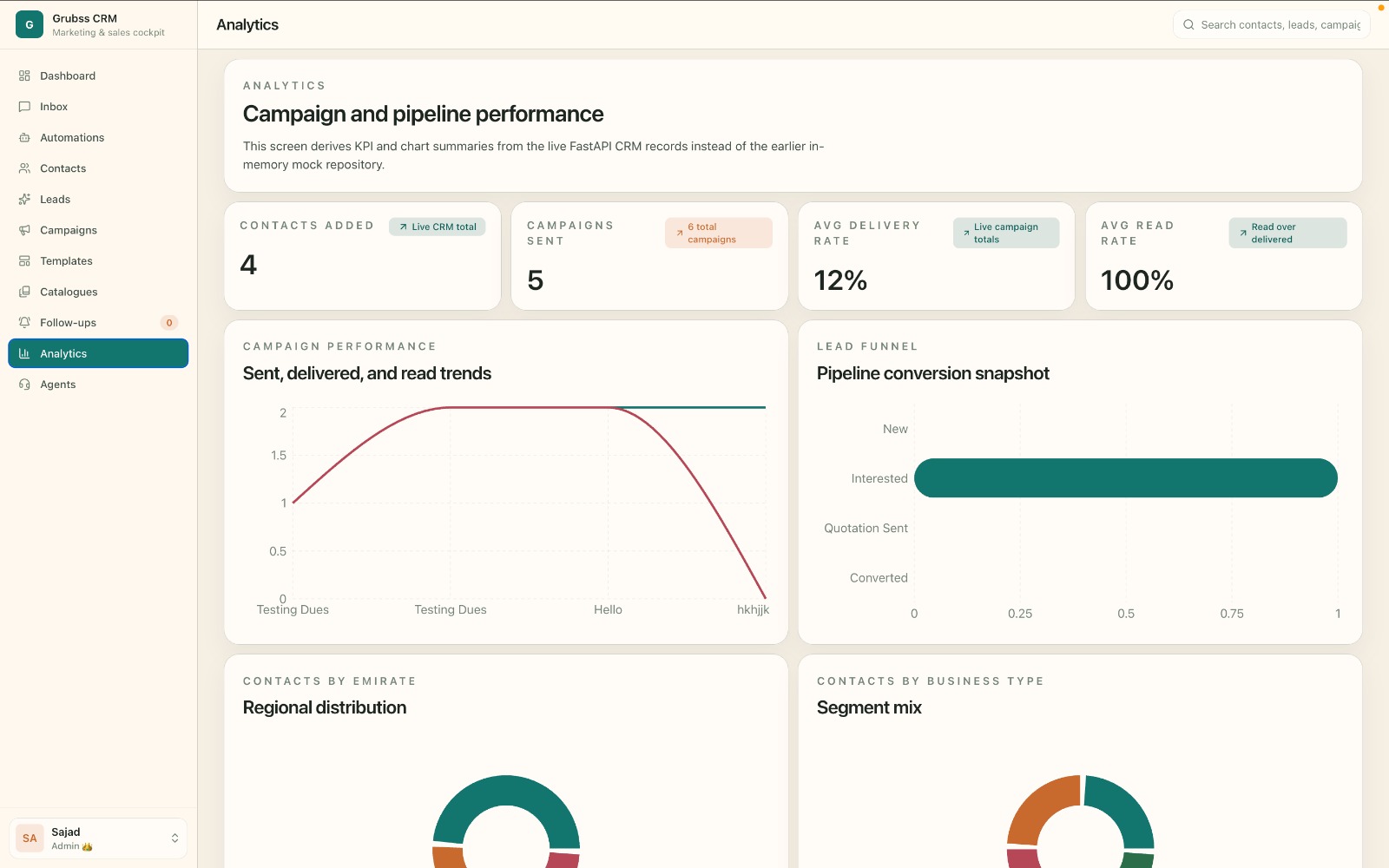Click the Analytics page header title
The image size is (1389, 868).
pos(247,24)
